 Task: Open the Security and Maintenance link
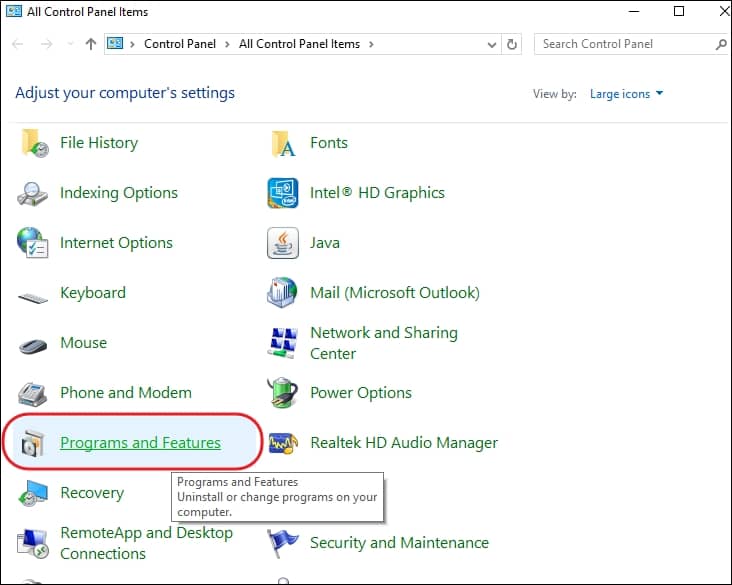[399, 543]
